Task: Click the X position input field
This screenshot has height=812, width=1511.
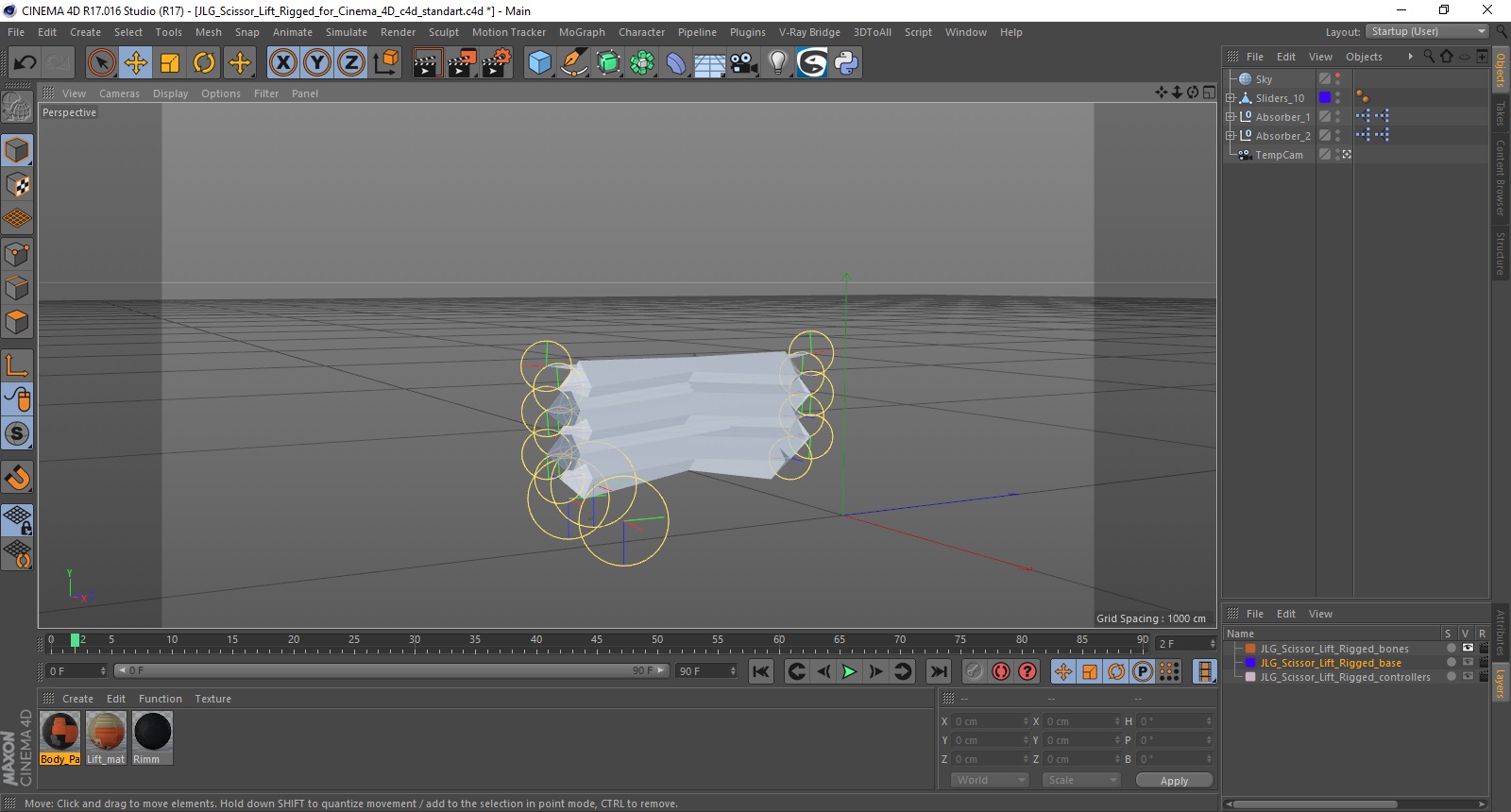Action: [x=988, y=721]
